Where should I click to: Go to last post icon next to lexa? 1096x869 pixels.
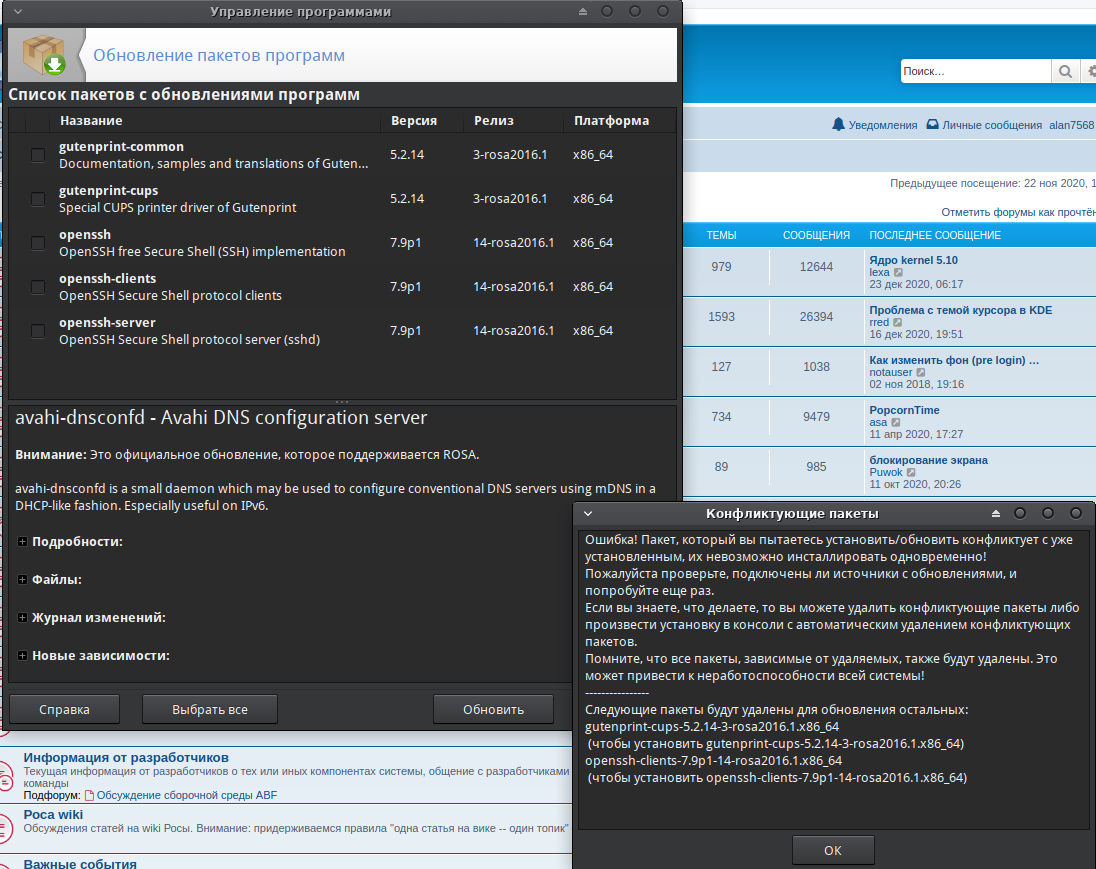click(x=898, y=273)
